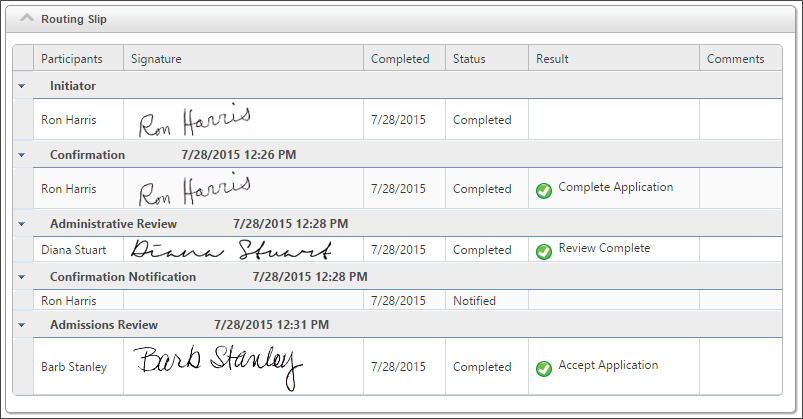Collapse the Routing Slip panel chevron
The width and height of the screenshot is (803, 419).
tap(27, 18)
